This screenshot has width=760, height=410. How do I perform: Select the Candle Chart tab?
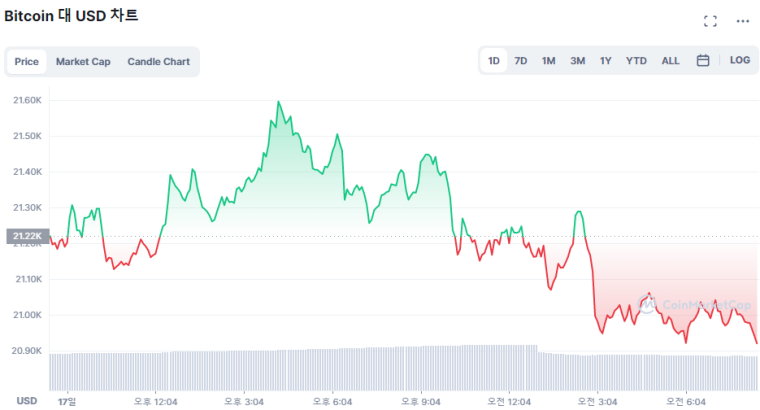(x=158, y=62)
